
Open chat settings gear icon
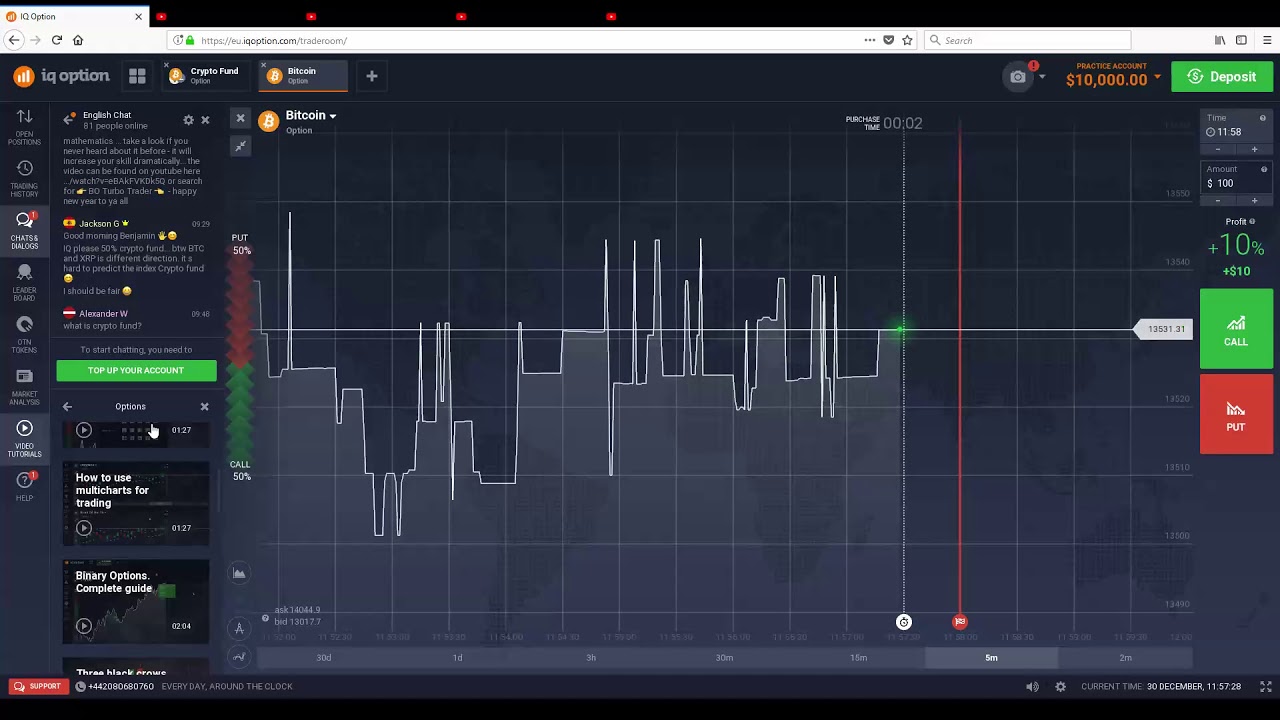[188, 120]
